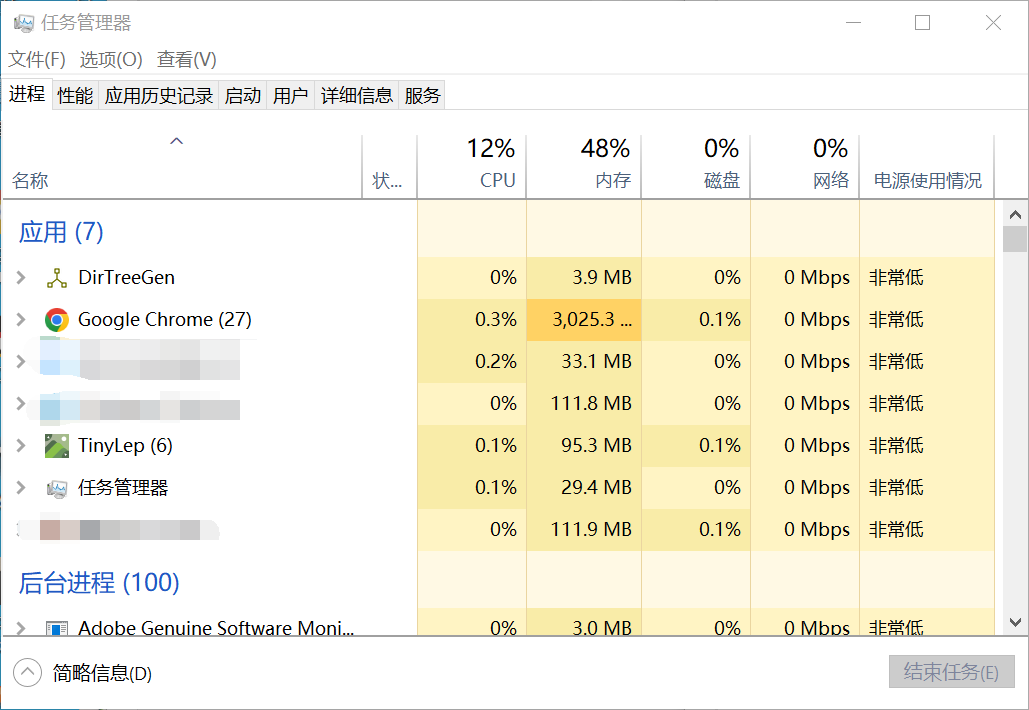This screenshot has height=710, width=1029.
Task: Click the 结束任务(E) button
Action: (952, 672)
